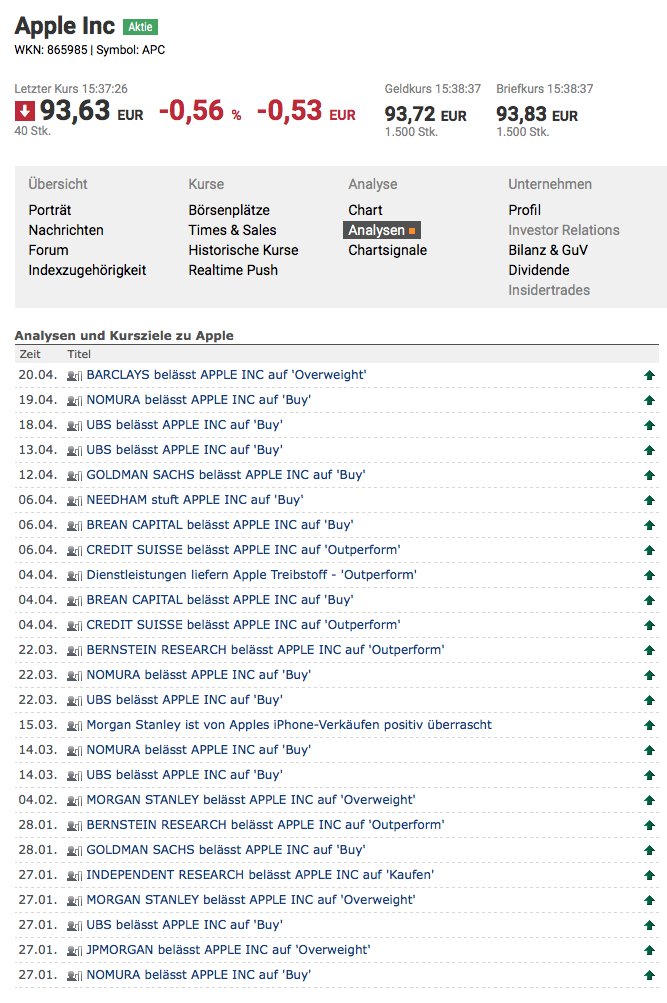This screenshot has height=1003, width=667.
Task: Click green arrow in JPMORGAN row
Action: coord(649,950)
